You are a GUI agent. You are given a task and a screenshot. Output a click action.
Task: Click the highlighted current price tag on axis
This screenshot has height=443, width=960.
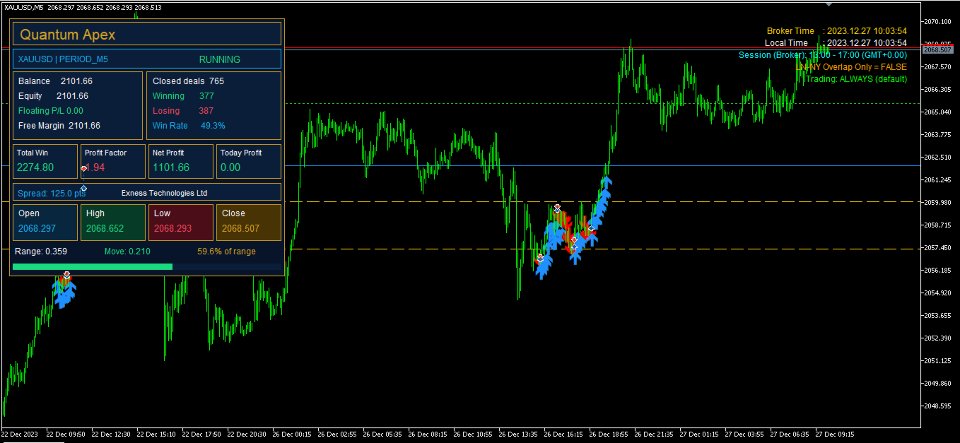[x=937, y=49]
